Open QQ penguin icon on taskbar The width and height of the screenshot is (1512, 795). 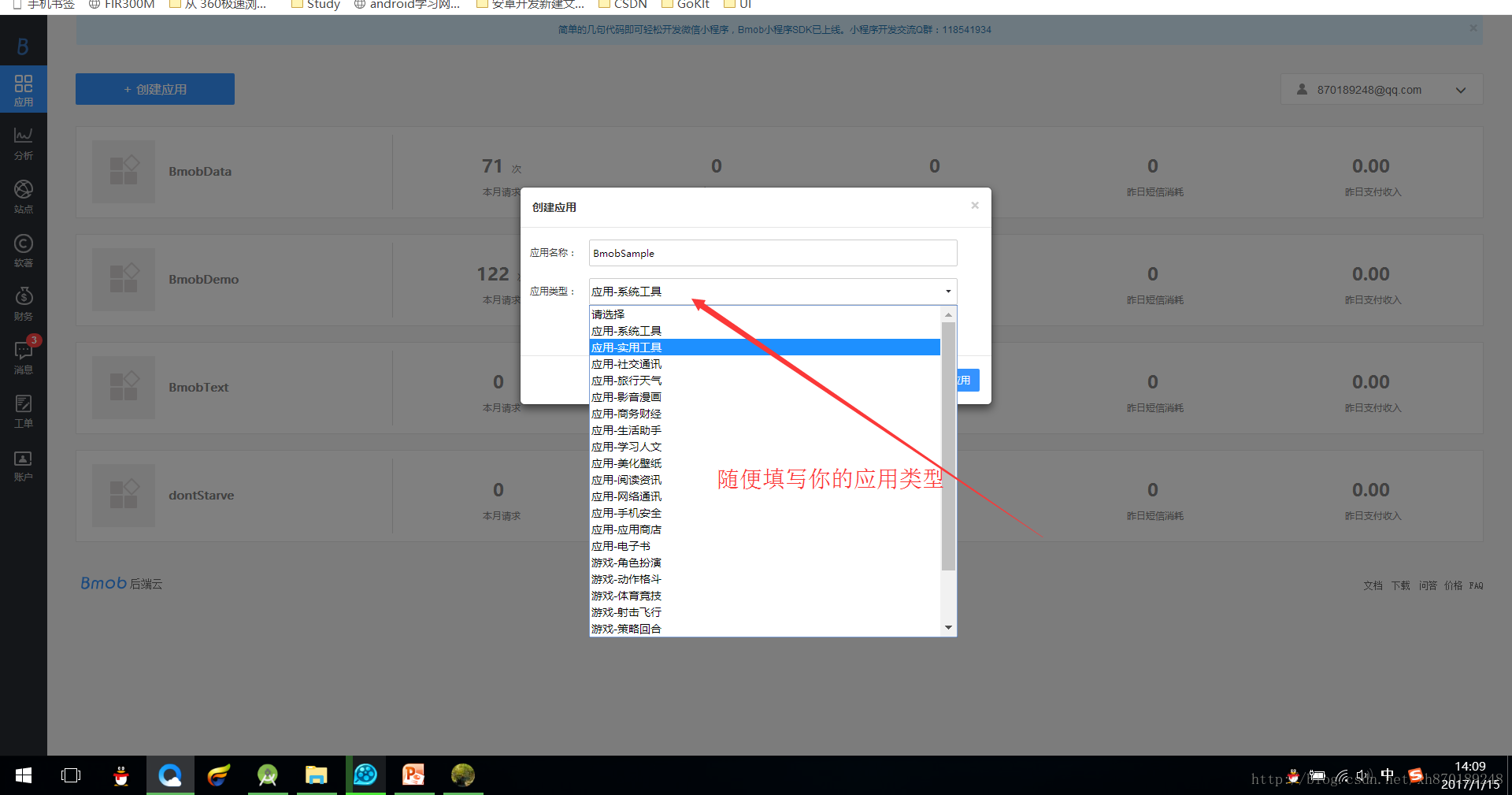(120, 775)
